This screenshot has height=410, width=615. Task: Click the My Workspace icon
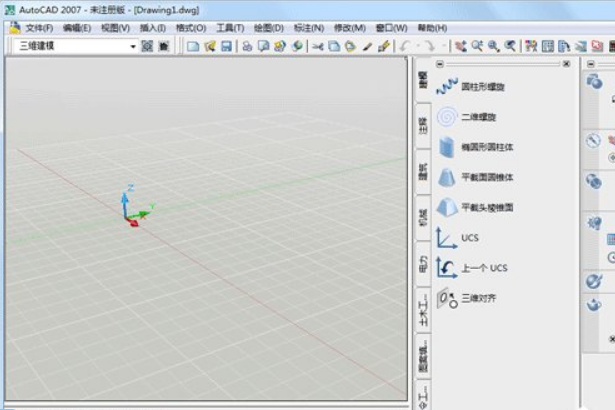click(164, 46)
